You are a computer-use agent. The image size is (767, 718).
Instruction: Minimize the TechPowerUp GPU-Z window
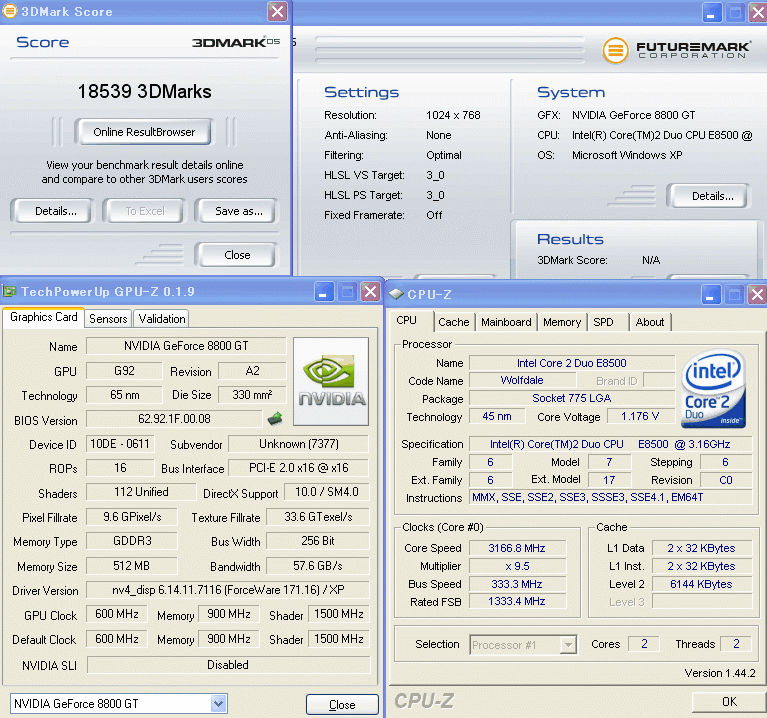[x=324, y=292]
